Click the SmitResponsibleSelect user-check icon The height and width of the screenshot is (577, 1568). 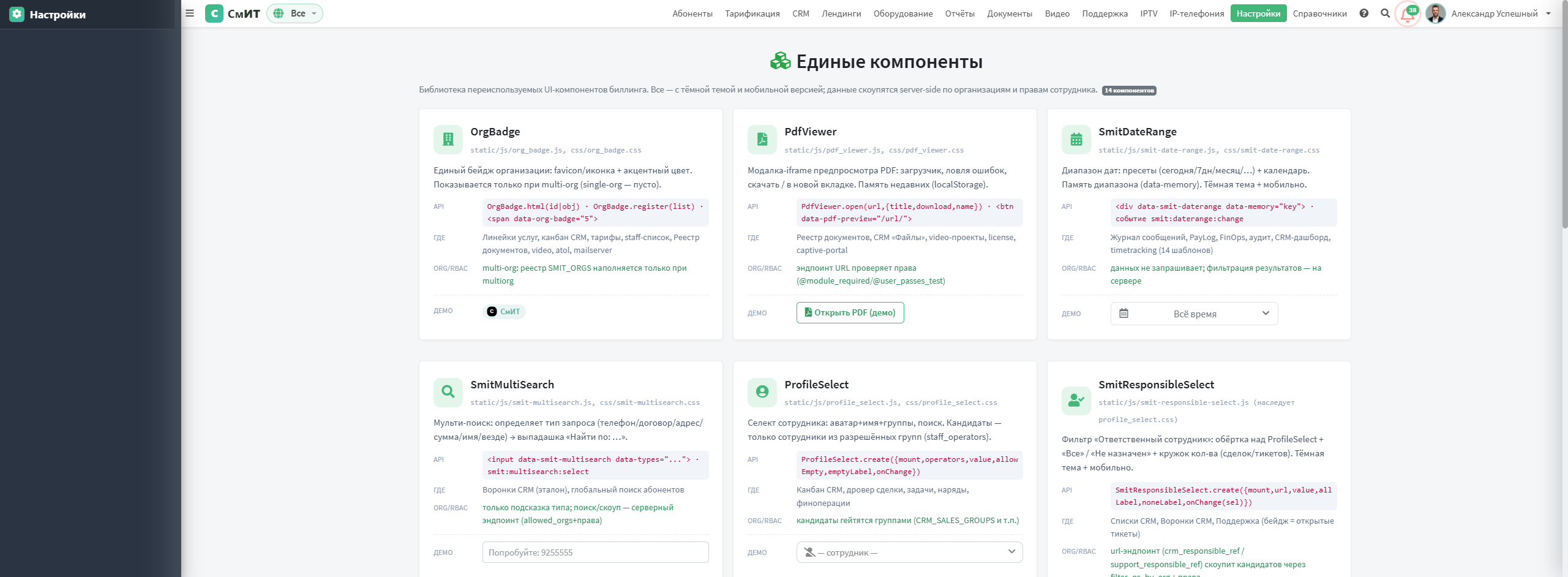tap(1076, 401)
